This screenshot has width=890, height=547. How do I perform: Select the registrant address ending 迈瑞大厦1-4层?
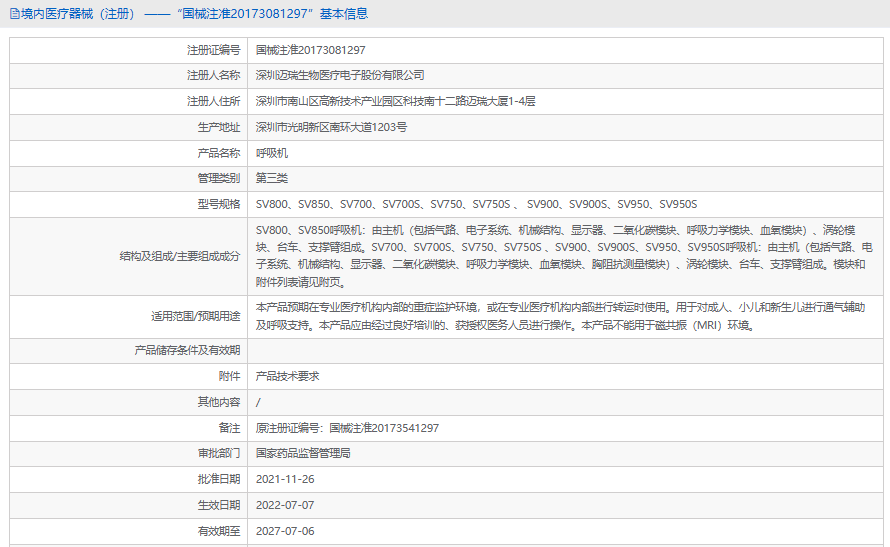[x=396, y=102]
